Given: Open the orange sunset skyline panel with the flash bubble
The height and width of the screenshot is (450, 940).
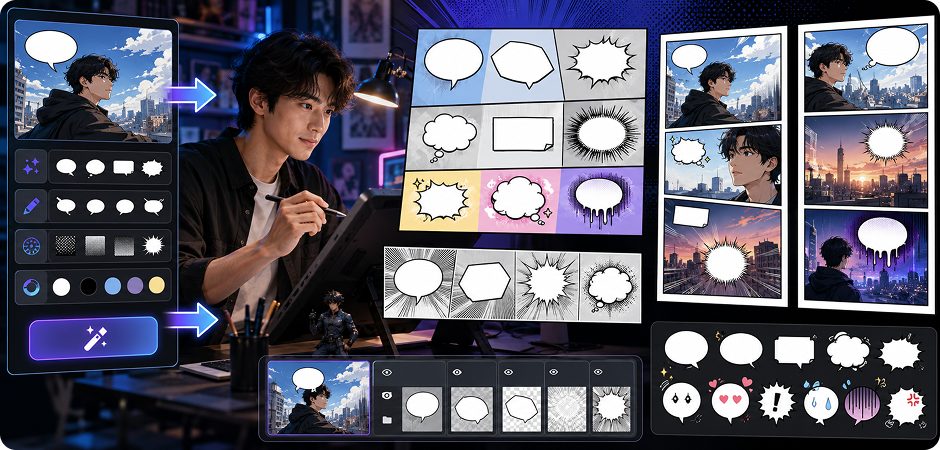Looking at the screenshot, I should (865, 158).
